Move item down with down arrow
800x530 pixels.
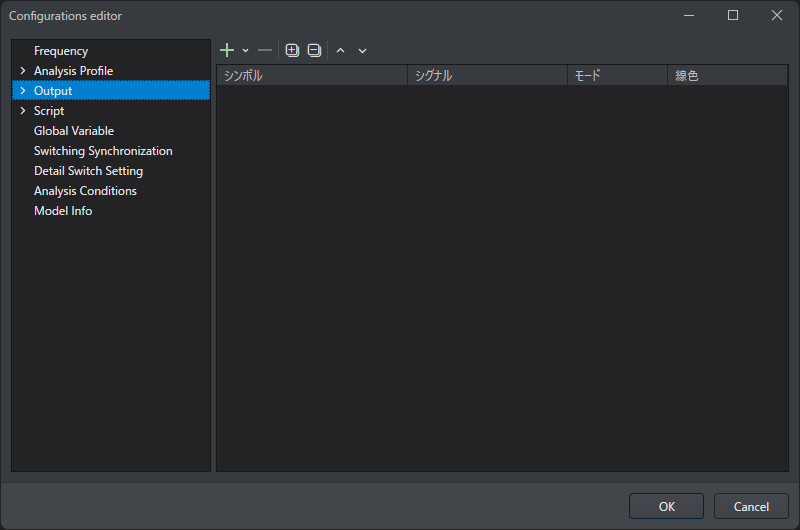point(362,51)
